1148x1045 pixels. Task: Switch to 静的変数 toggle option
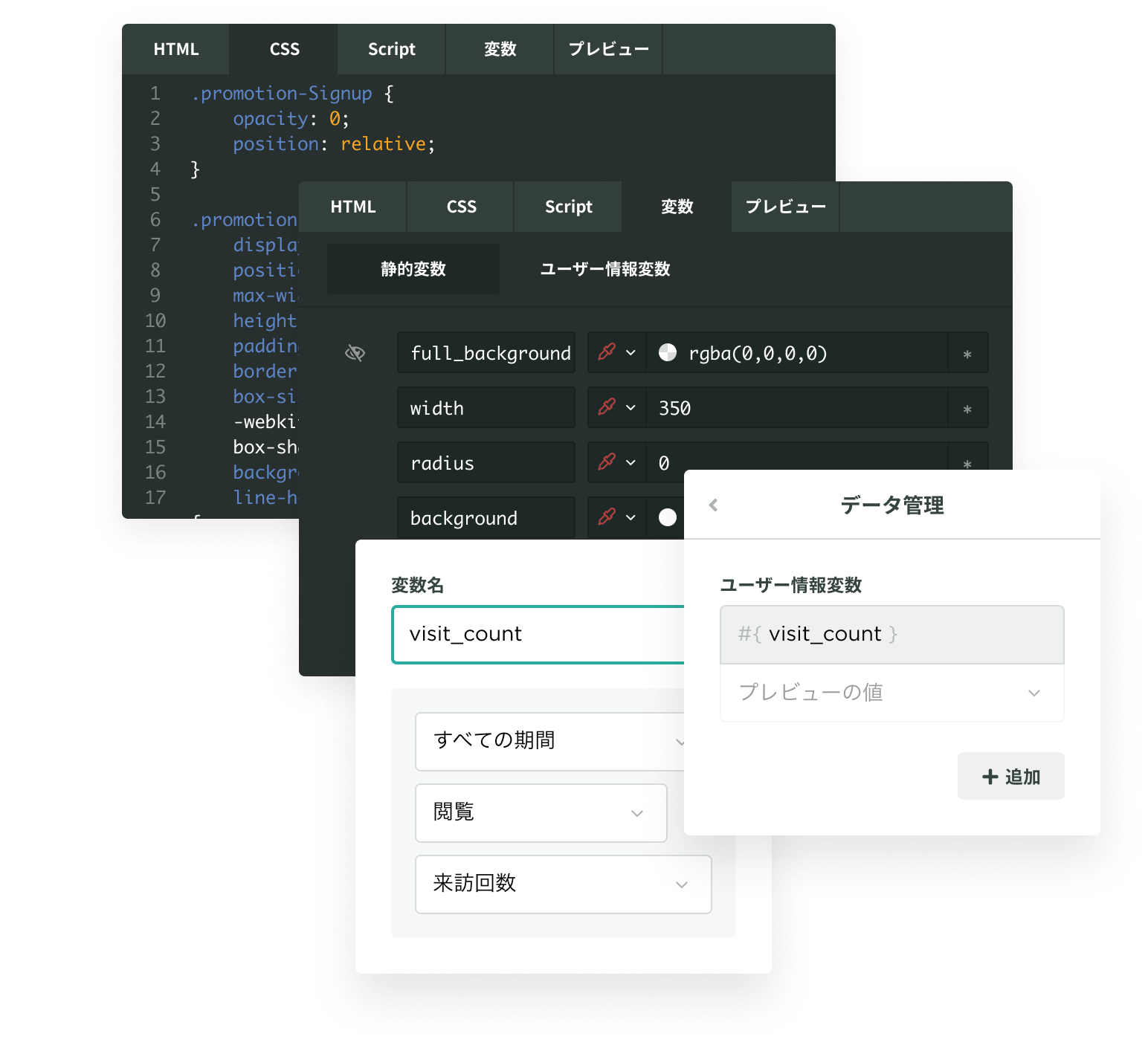(x=413, y=269)
